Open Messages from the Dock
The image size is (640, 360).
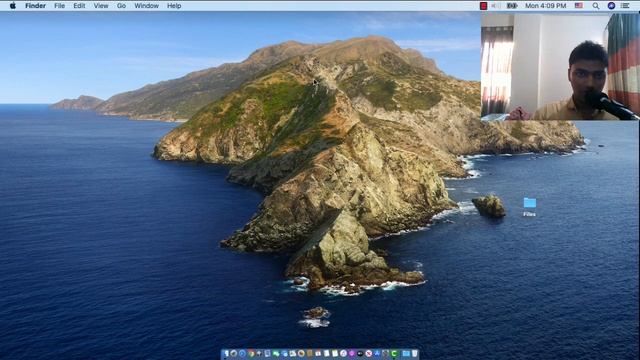pos(276,353)
